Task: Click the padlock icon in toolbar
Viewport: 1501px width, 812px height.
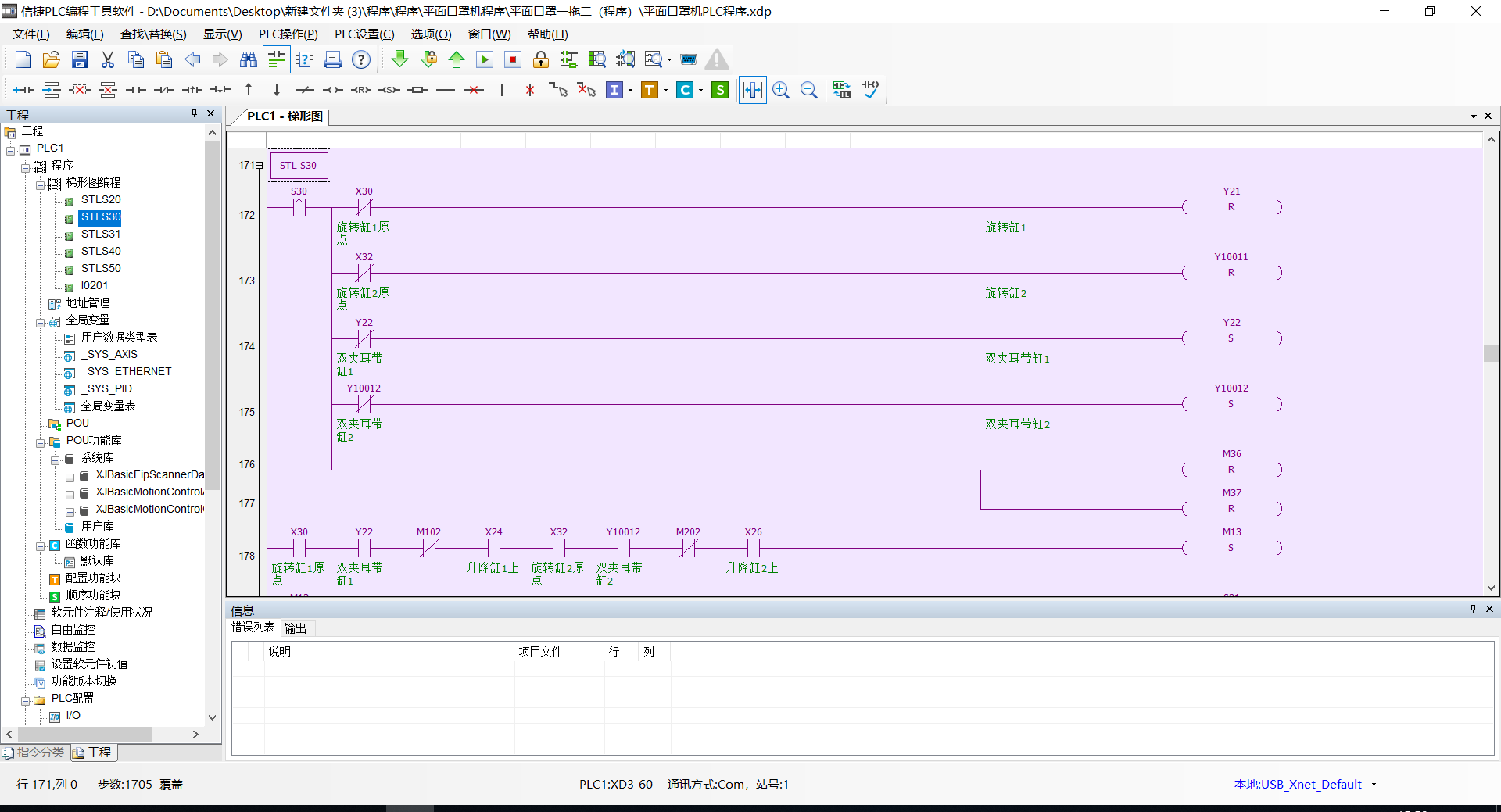Action: click(x=540, y=60)
